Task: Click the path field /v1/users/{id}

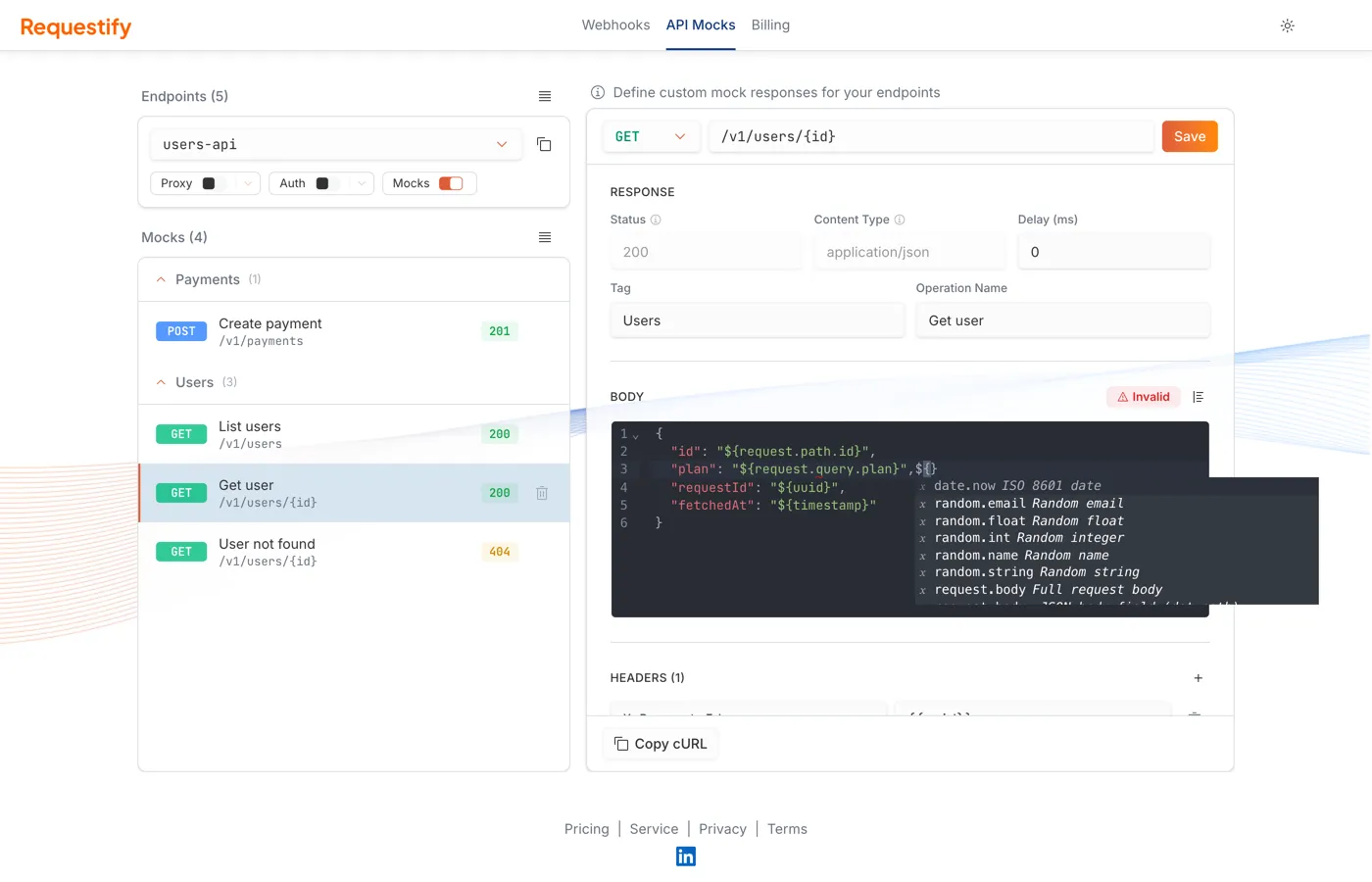Action: (x=931, y=136)
